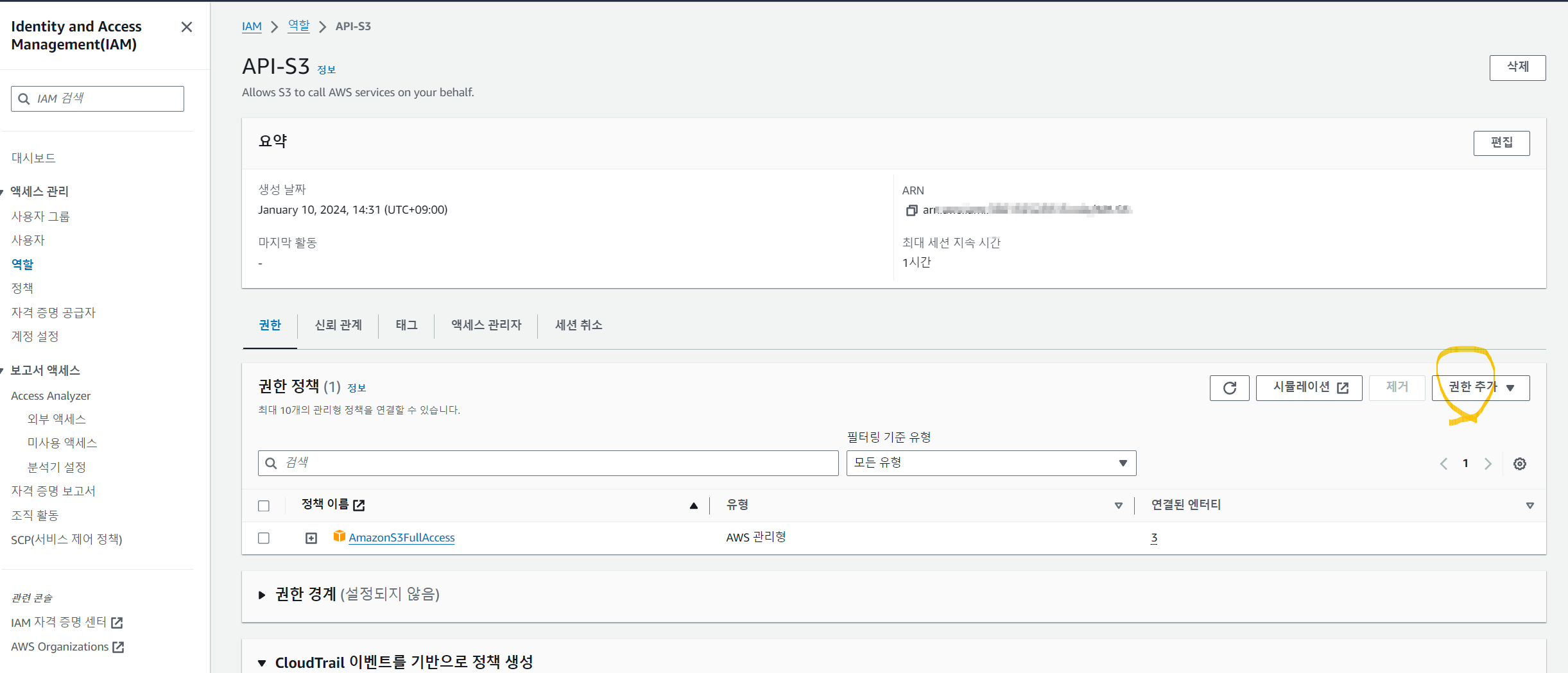1568x673 pixels.
Task: Open 조직 활동 in sidebar
Action: 35,515
